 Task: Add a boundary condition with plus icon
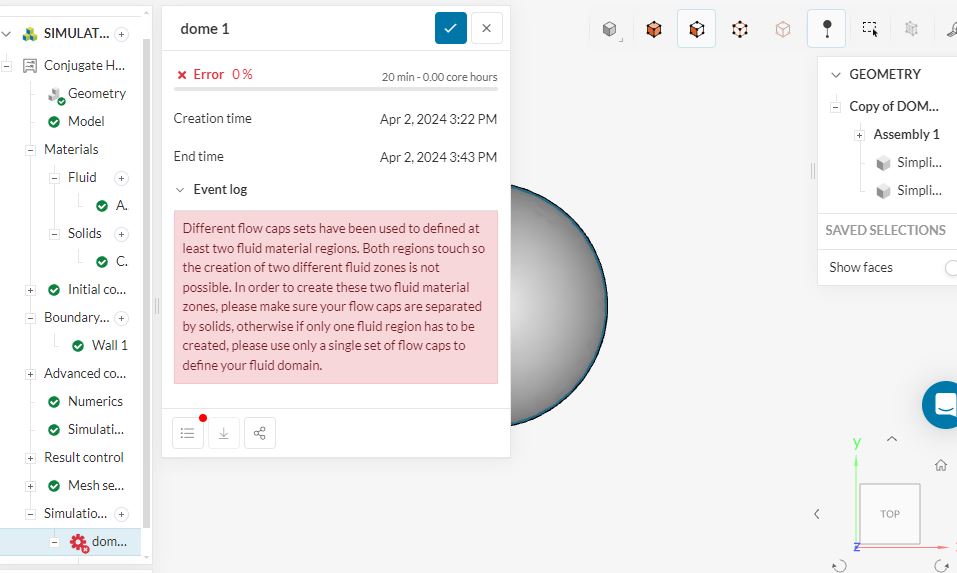(x=121, y=319)
